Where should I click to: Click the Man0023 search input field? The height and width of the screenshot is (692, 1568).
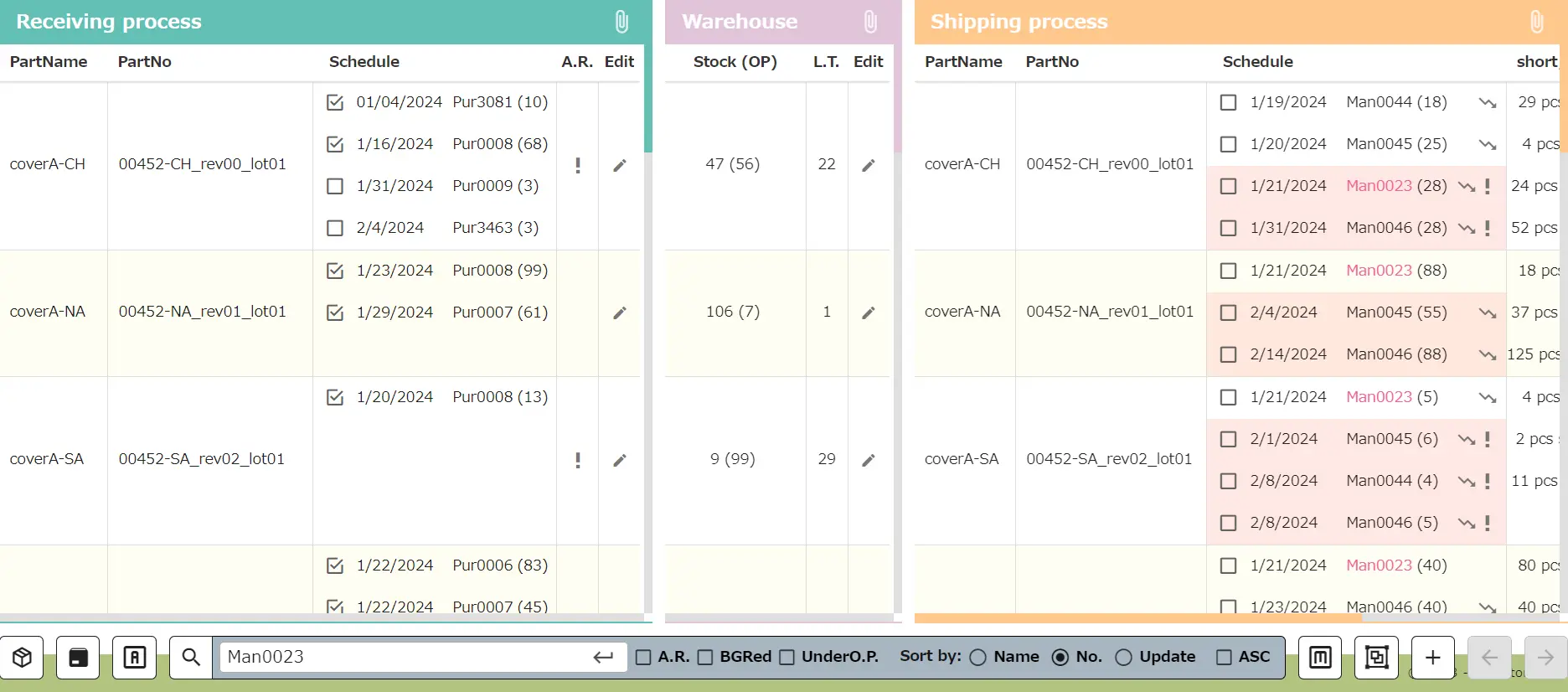tap(406, 658)
